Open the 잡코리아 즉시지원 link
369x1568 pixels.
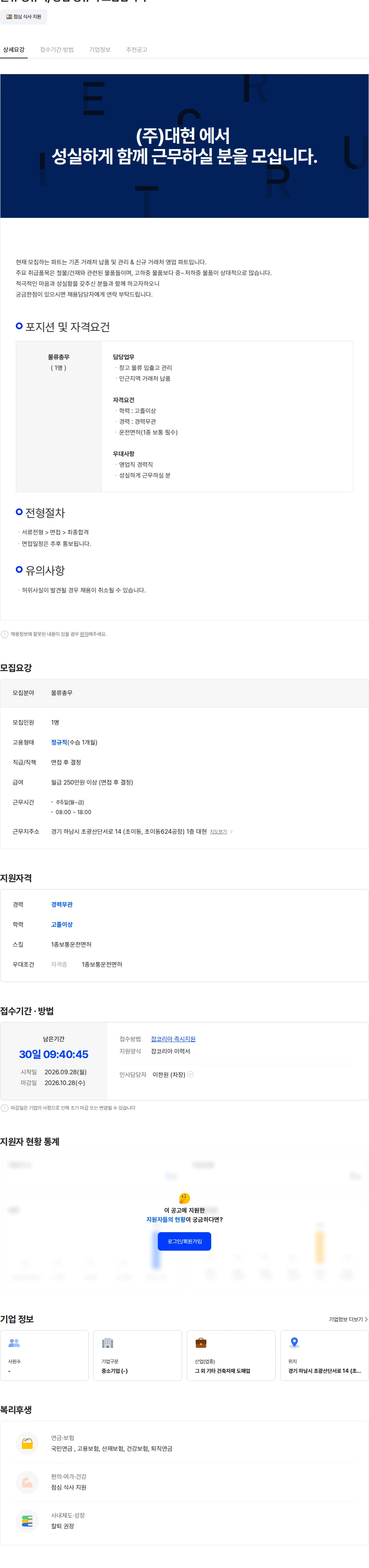[x=173, y=1039]
